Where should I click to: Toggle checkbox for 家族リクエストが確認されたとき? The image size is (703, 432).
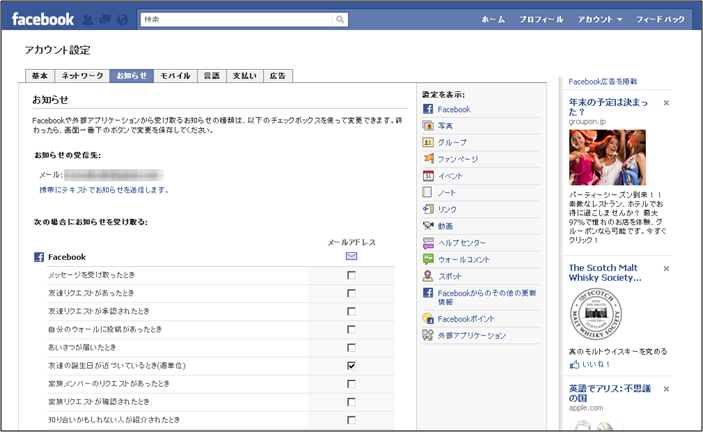352,402
